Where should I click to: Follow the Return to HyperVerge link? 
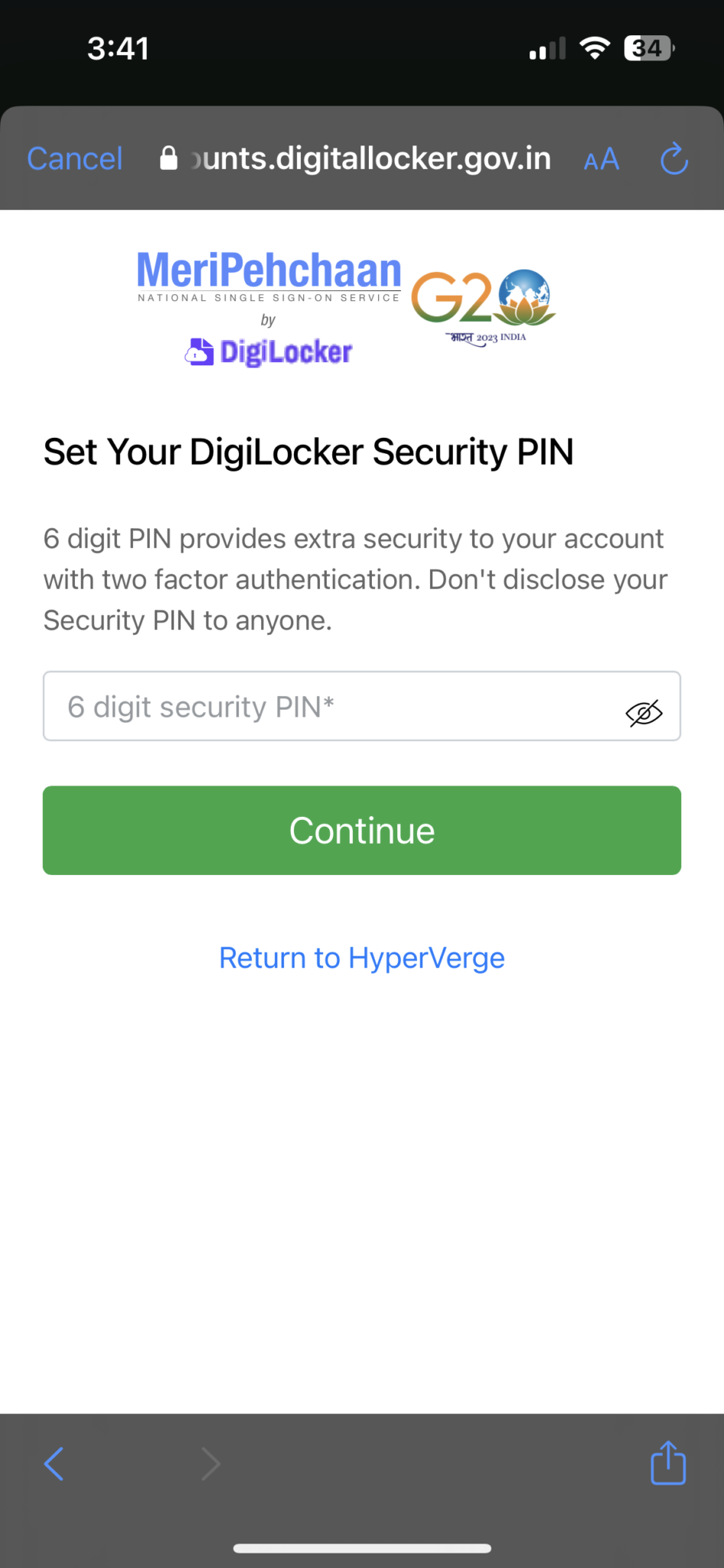[x=362, y=958]
